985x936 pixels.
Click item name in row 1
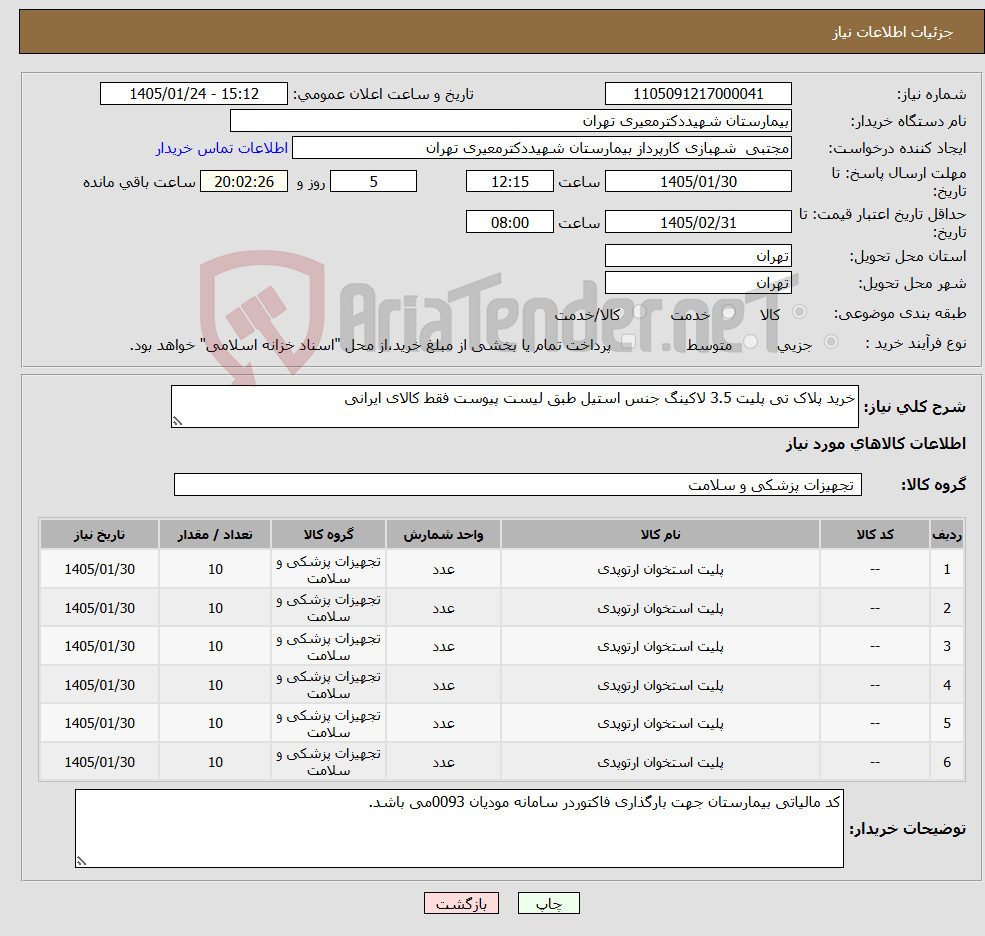660,569
